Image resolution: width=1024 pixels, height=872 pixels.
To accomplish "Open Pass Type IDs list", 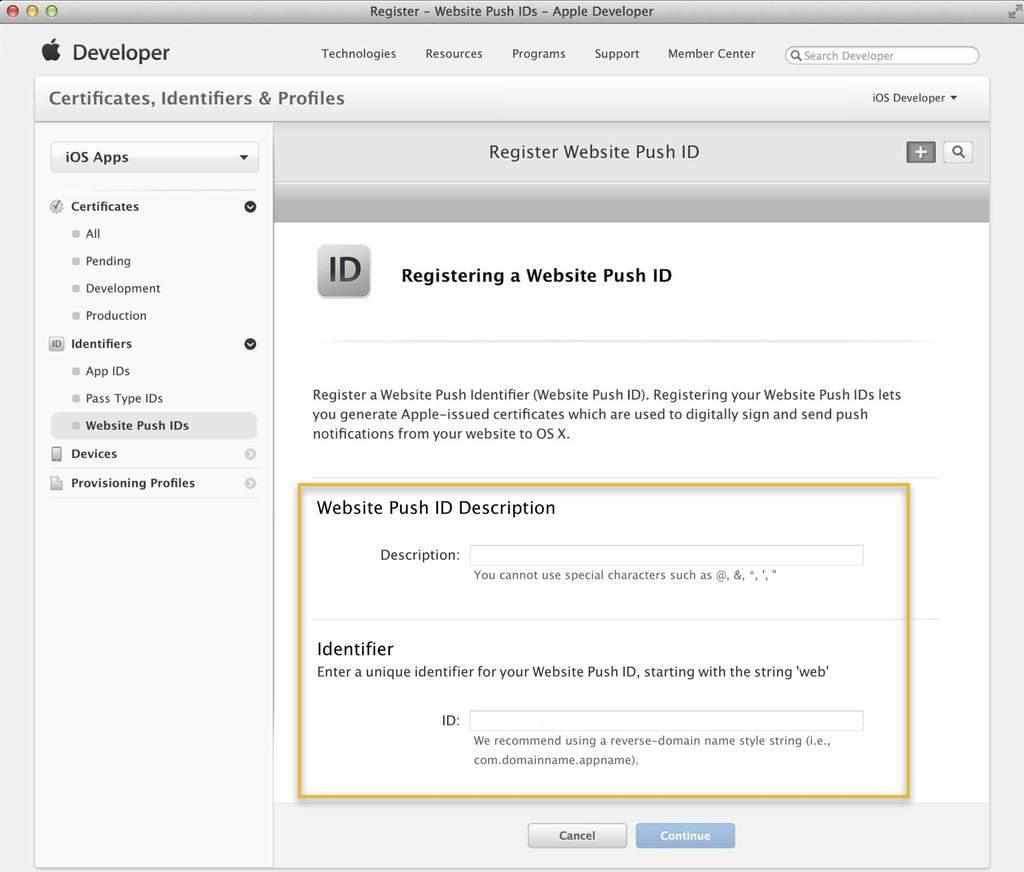I will coord(124,398).
